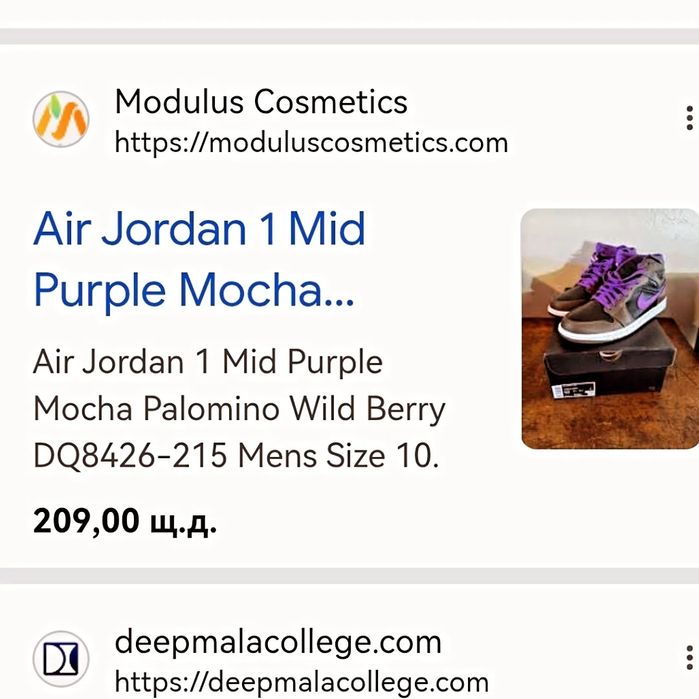
Task: Click blank space right of the price
Action: click(x=450, y=520)
